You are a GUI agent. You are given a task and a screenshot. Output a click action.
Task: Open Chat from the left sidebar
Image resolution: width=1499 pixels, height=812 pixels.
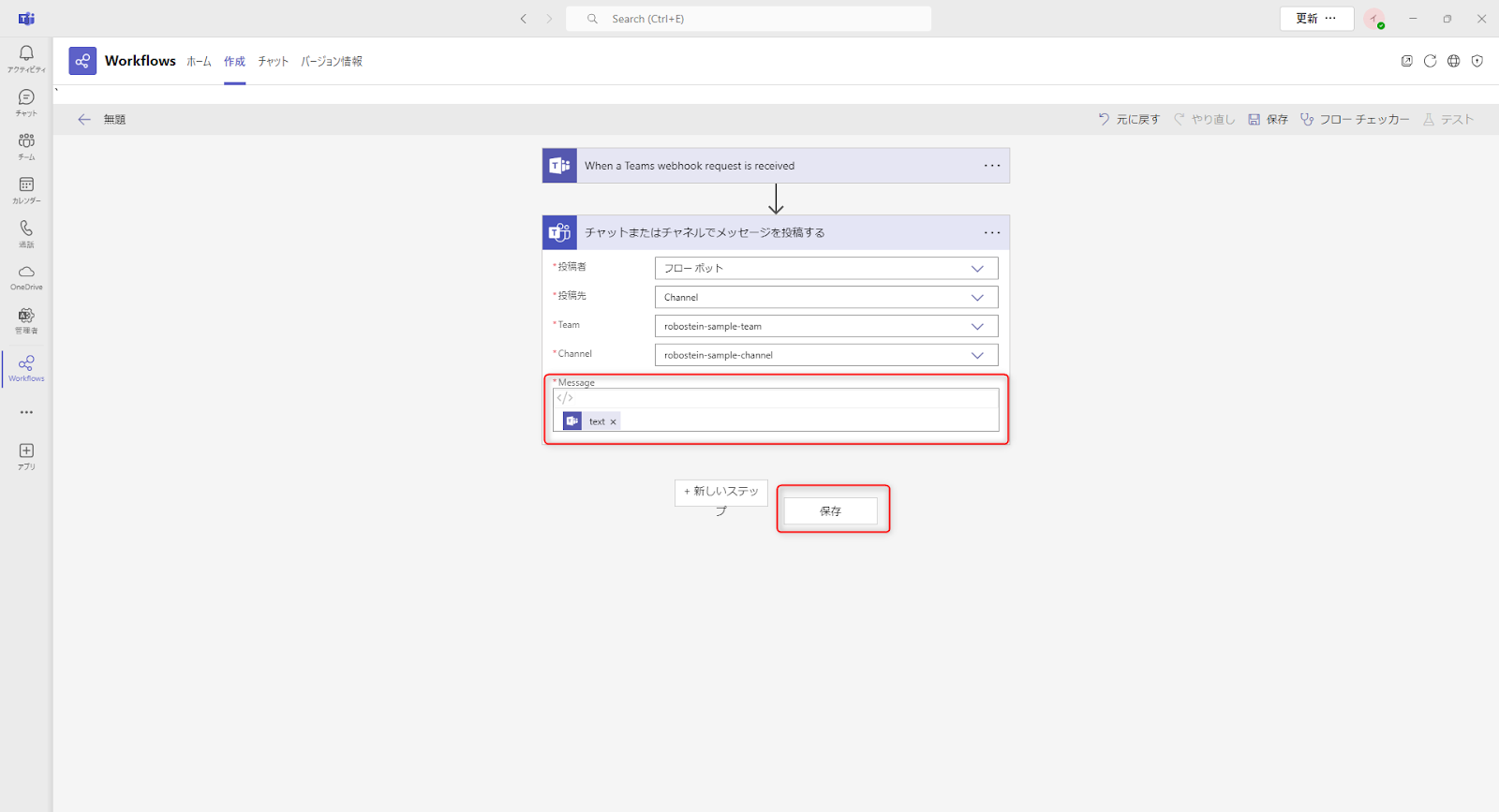point(26,102)
